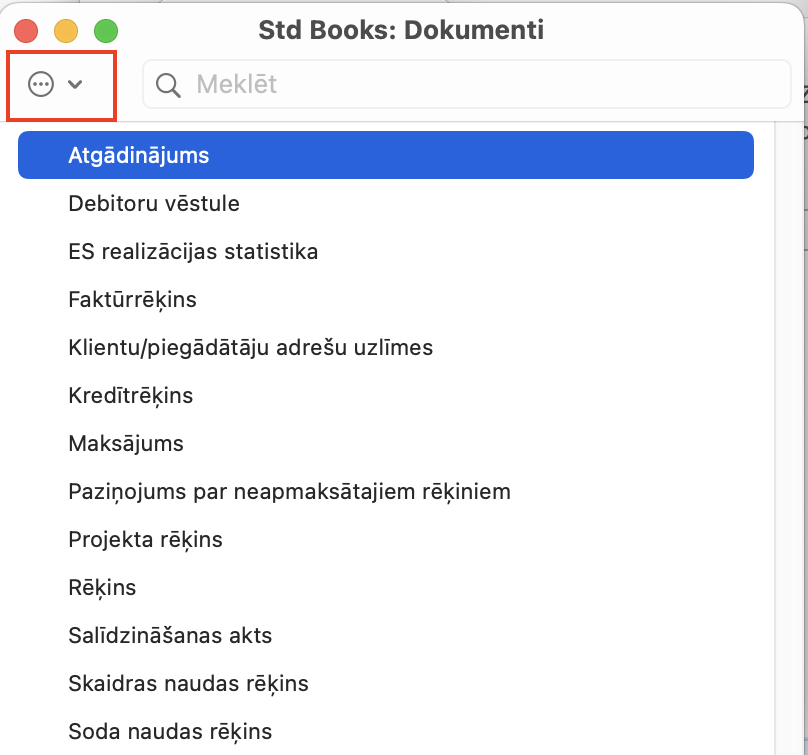Click the magnifying glass search icon

coord(169,85)
